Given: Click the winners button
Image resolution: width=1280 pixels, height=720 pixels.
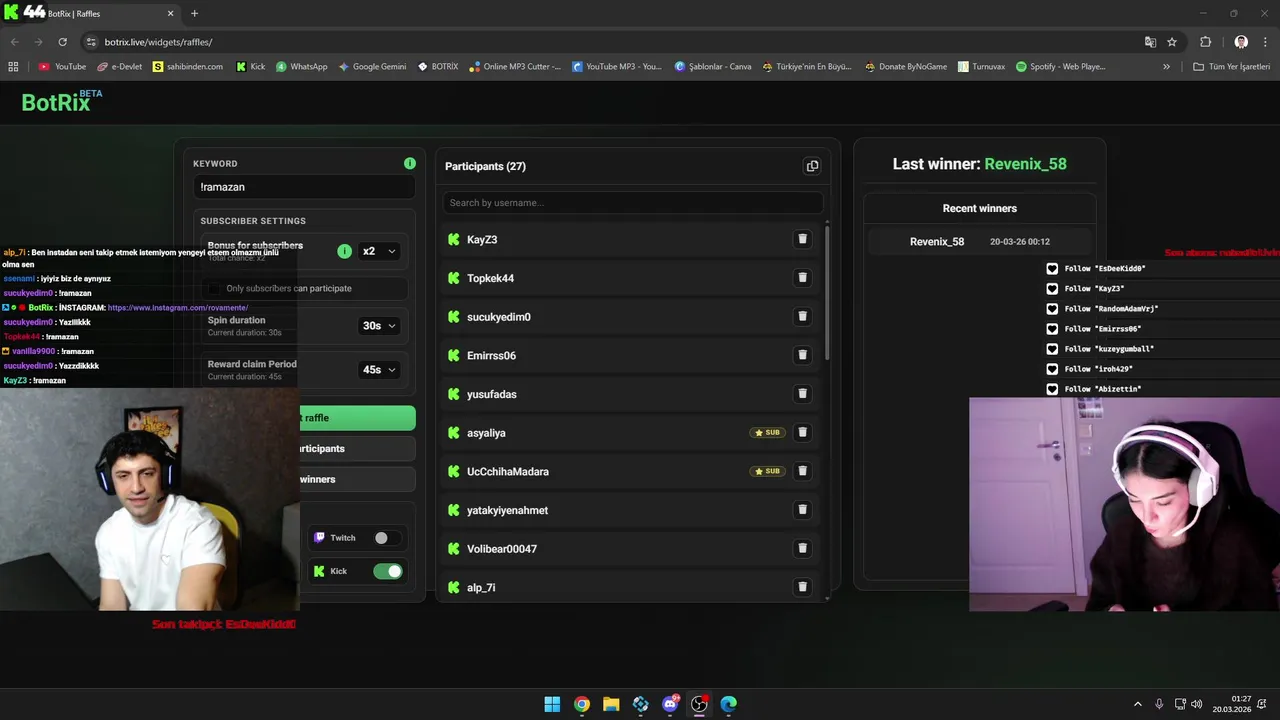Looking at the screenshot, I should [x=357, y=479].
